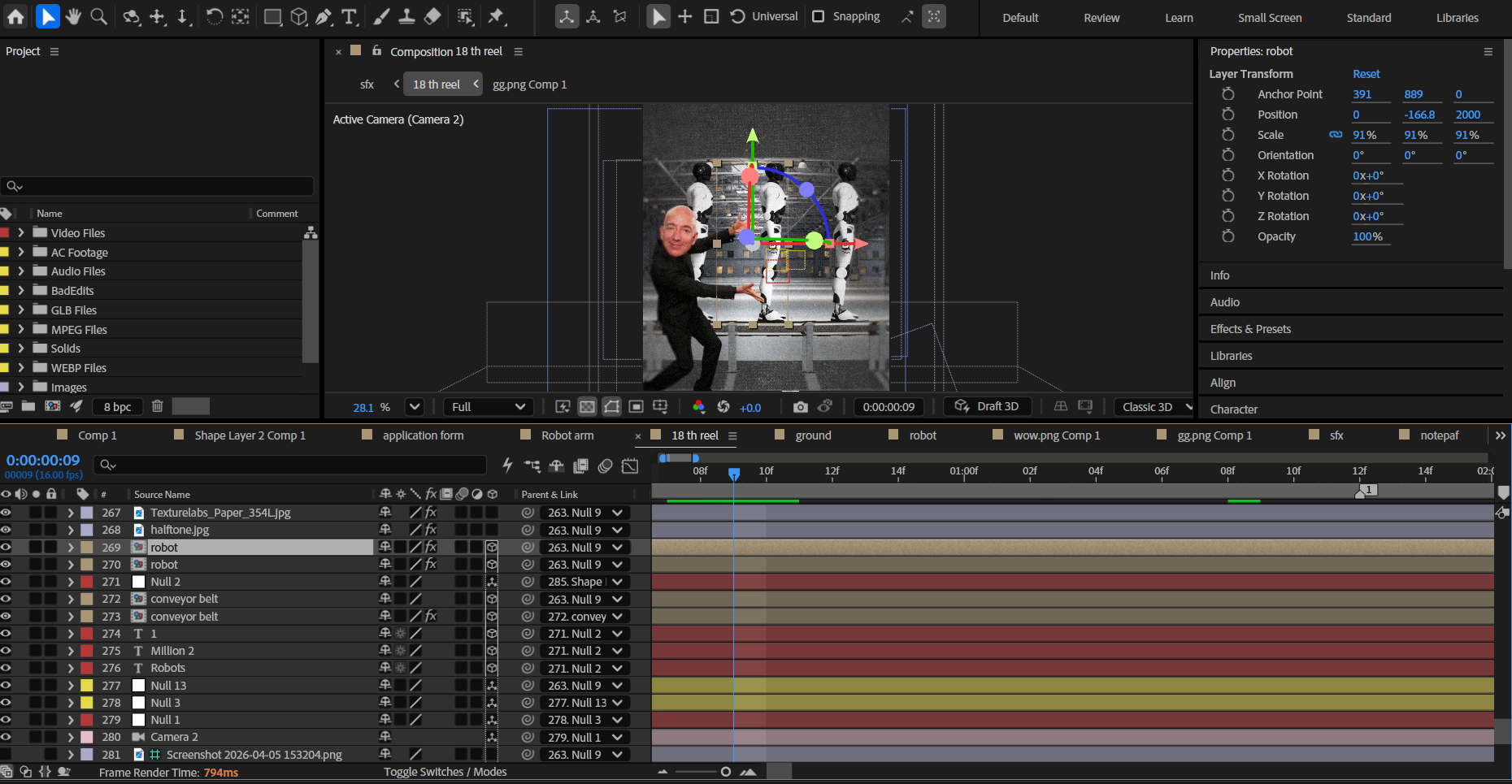This screenshot has width=1512, height=784.
Task: Toggle visibility of Camera 2 layer
Action: [7, 737]
